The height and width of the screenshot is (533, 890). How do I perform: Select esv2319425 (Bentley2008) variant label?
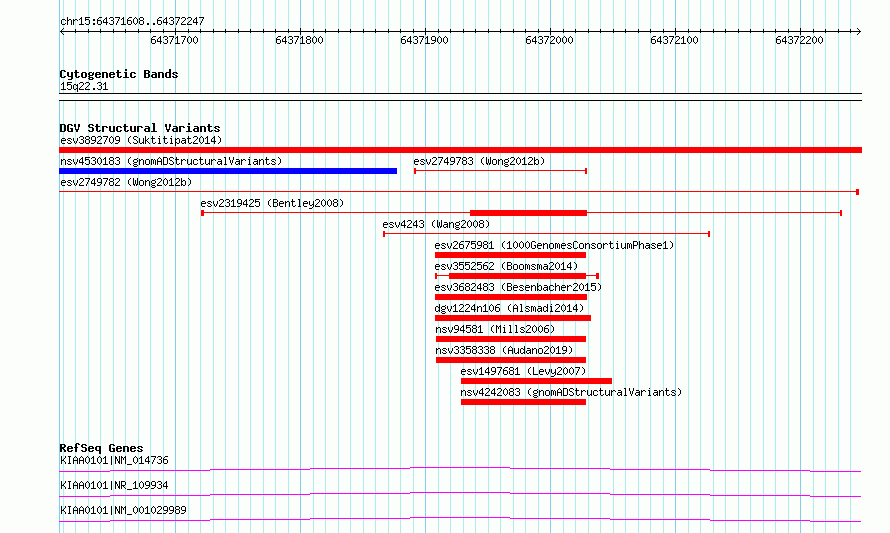coord(272,203)
